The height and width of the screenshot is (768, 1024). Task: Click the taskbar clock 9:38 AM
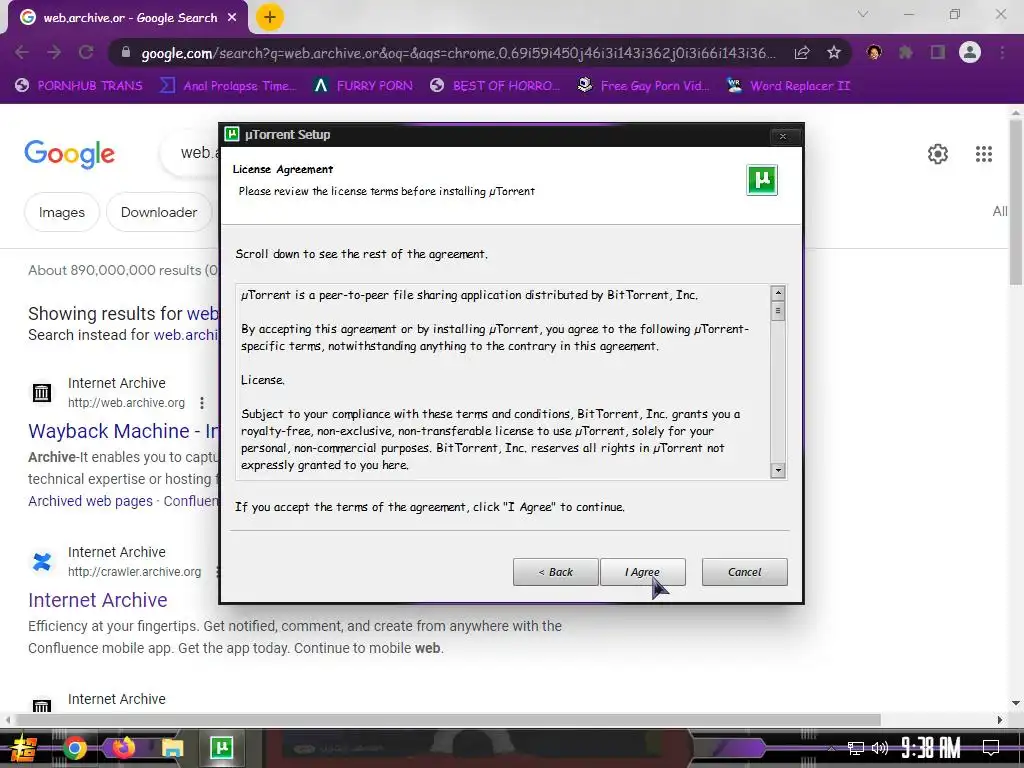point(931,748)
